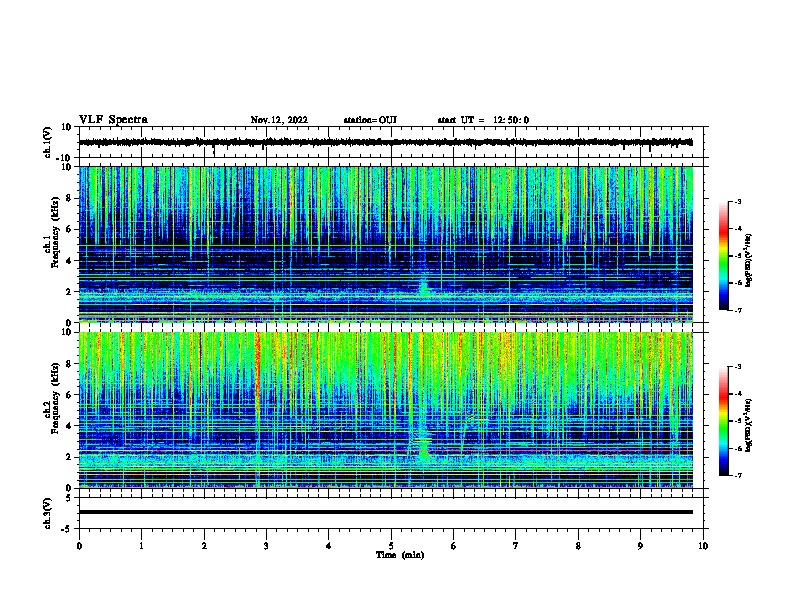Click the ch.2 spectrogram color scale bar

(x=723, y=421)
